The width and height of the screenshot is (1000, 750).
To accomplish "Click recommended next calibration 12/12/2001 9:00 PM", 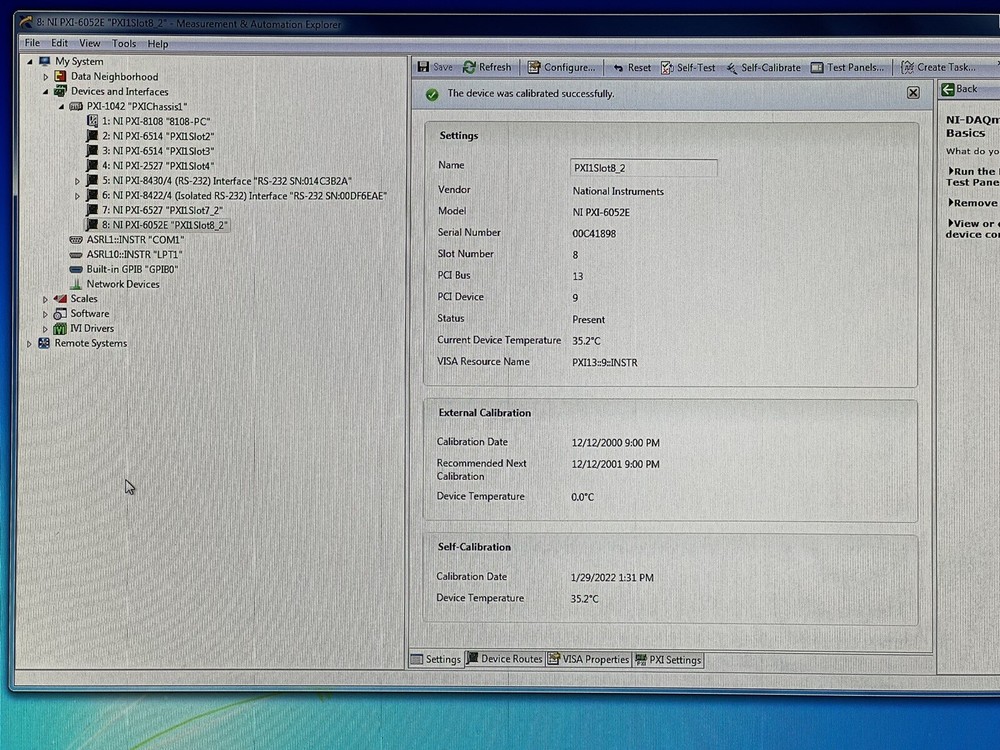I will (615, 464).
